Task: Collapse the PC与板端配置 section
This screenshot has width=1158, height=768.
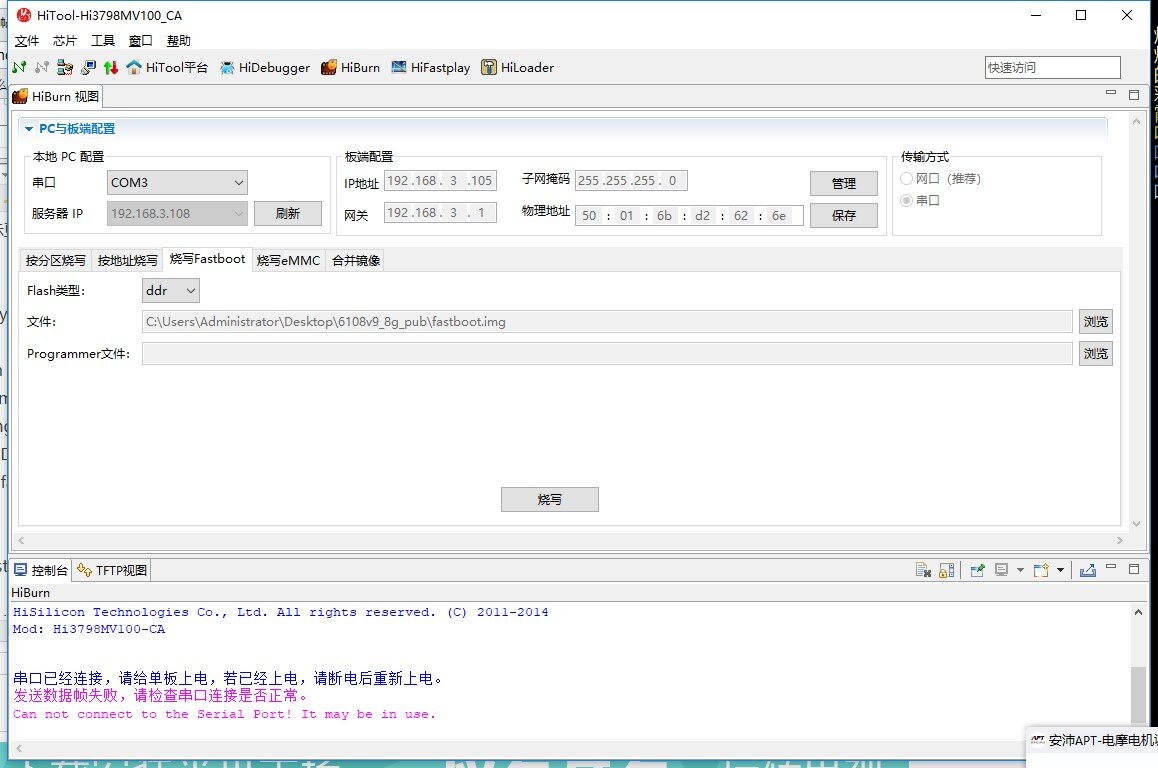Action: pyautogui.click(x=29, y=128)
